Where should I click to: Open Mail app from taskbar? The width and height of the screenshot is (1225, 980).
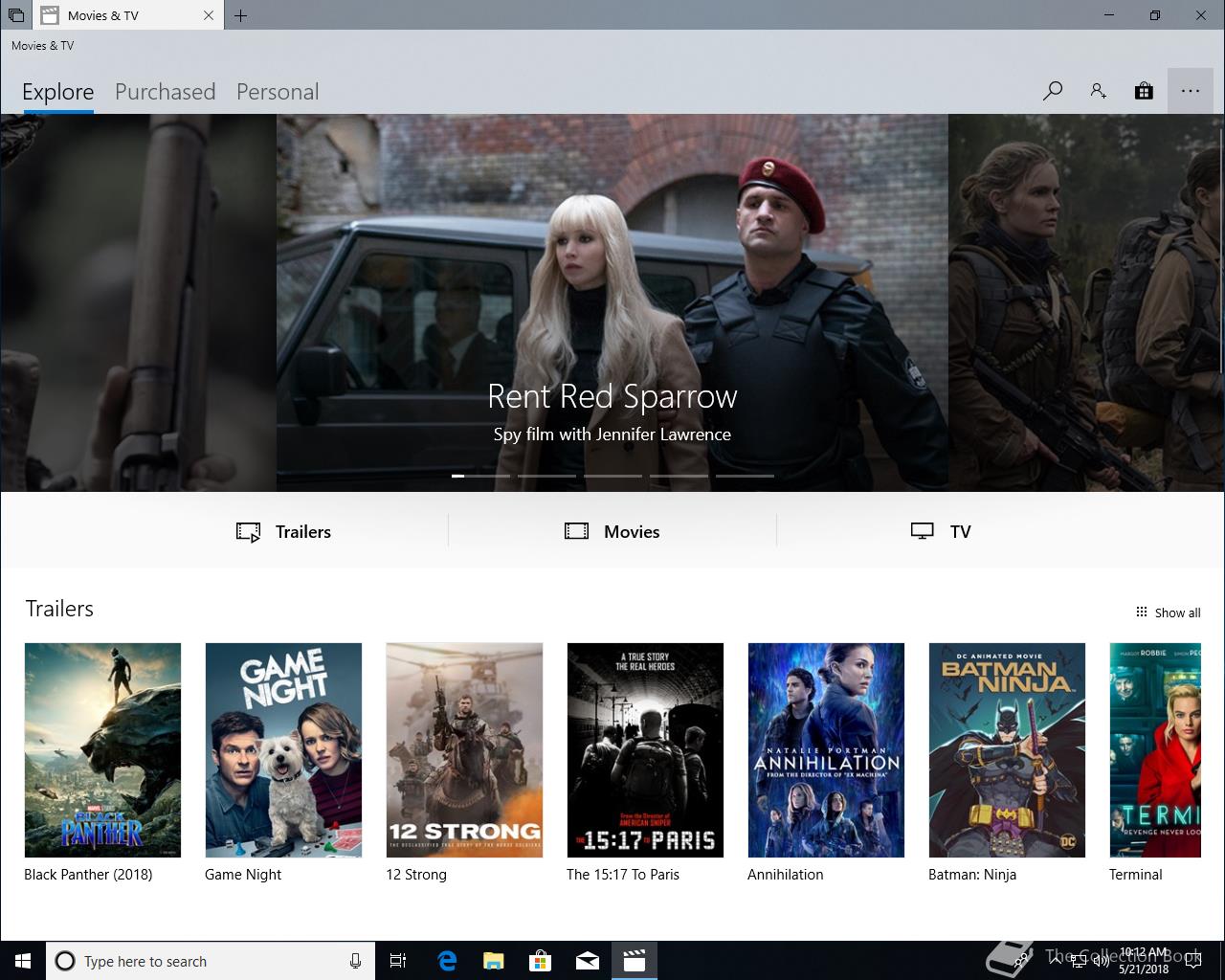tap(588, 961)
